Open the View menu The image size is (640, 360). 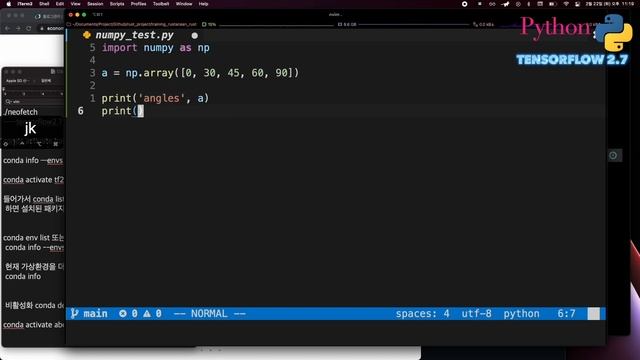coord(76,4)
